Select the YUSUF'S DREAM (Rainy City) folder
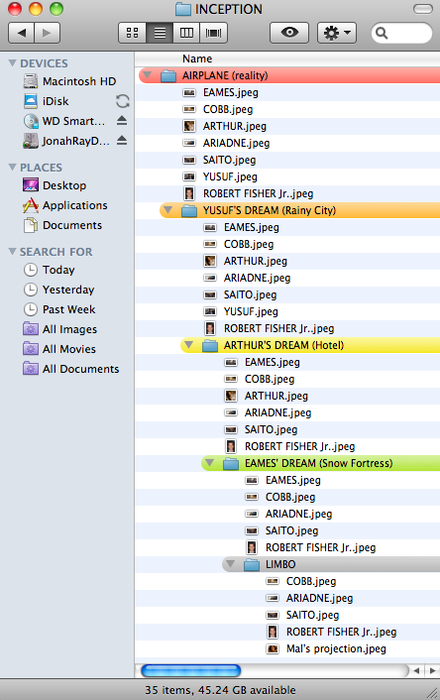Image resolution: width=440 pixels, height=700 pixels. click(300, 210)
